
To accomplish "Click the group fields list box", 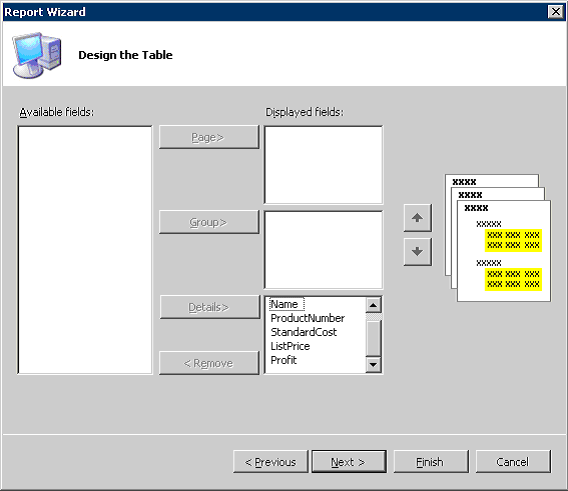I will point(323,250).
